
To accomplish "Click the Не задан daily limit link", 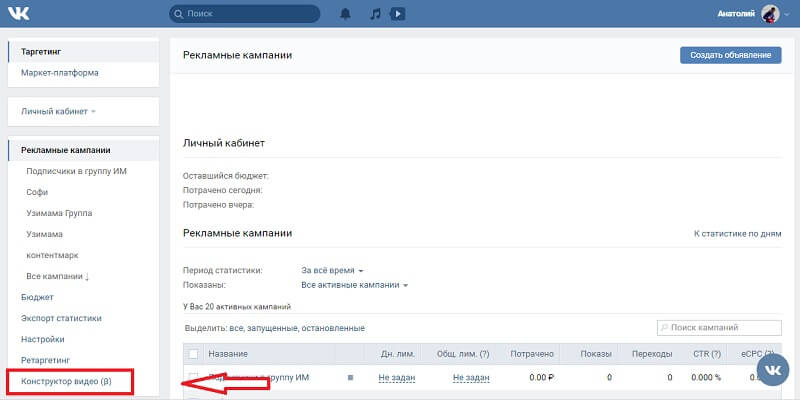I will [x=397, y=378].
